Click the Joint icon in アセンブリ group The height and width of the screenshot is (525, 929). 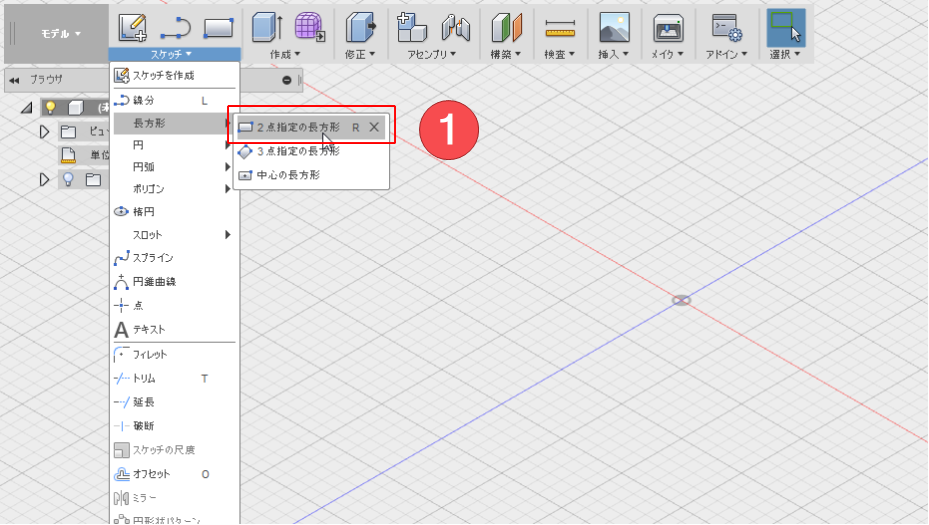(456, 27)
